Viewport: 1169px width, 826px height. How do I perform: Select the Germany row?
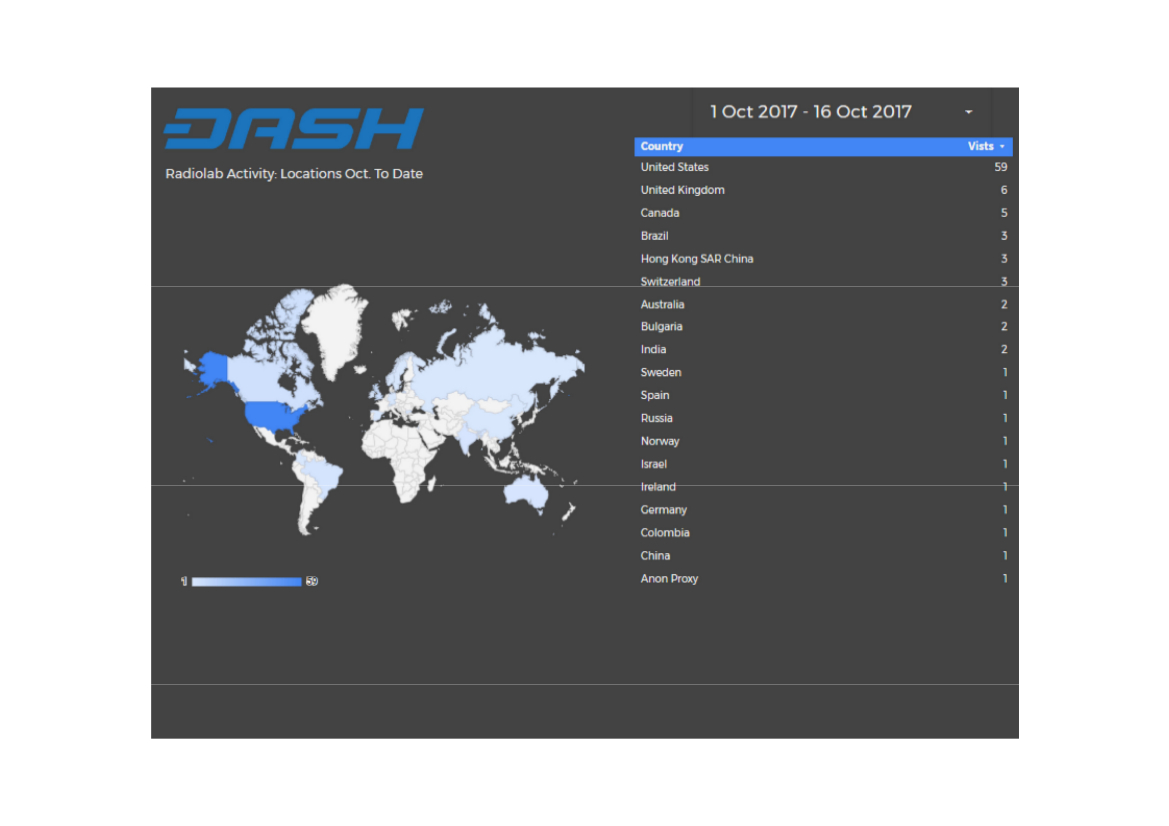tap(823, 510)
